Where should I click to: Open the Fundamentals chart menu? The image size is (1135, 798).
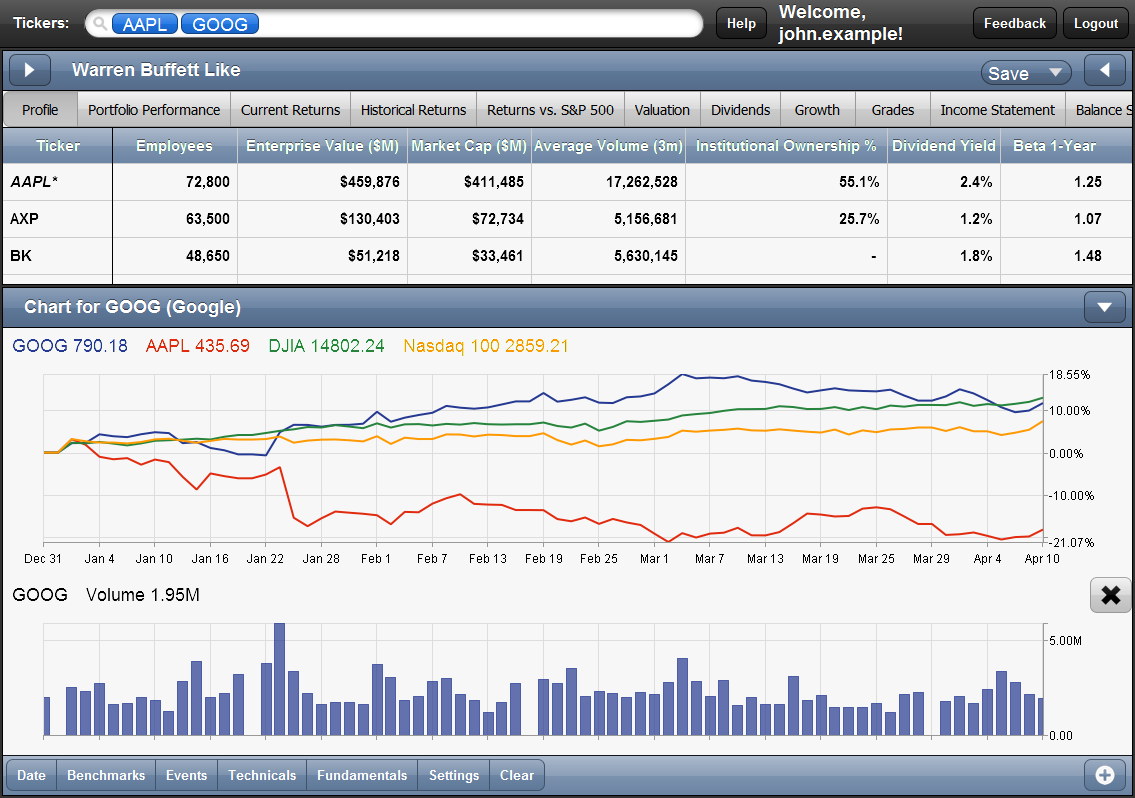click(x=362, y=776)
